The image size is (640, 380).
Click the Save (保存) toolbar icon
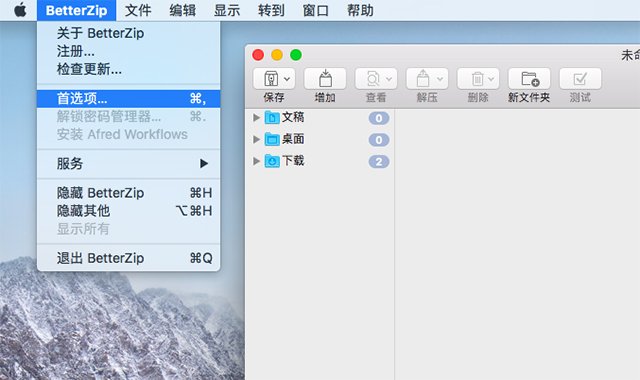coord(271,79)
